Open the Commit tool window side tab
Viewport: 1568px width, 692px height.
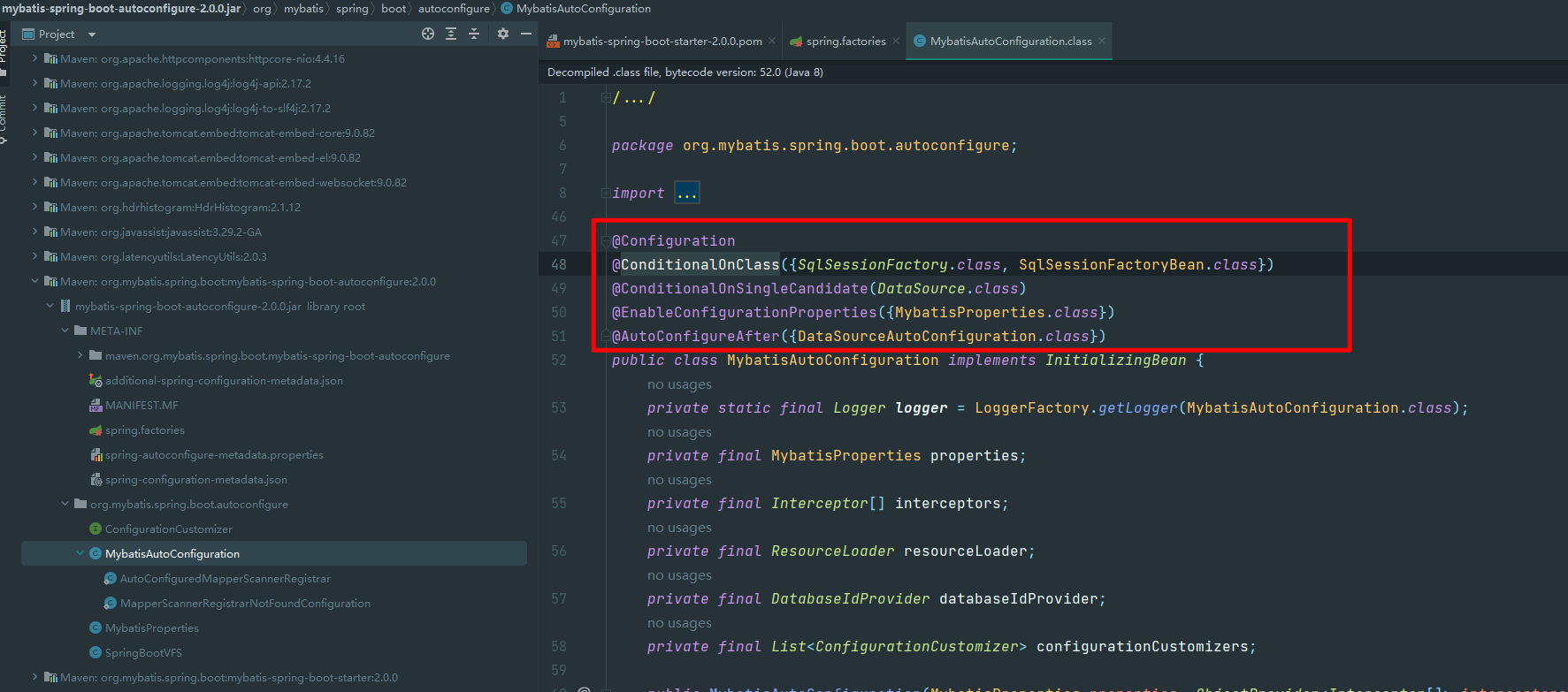[4, 119]
